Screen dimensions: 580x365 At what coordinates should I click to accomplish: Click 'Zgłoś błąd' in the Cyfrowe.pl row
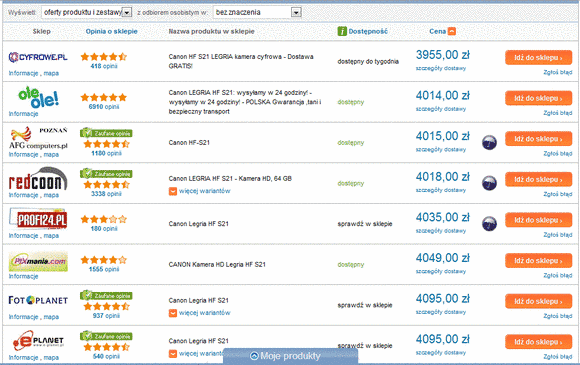(x=558, y=72)
